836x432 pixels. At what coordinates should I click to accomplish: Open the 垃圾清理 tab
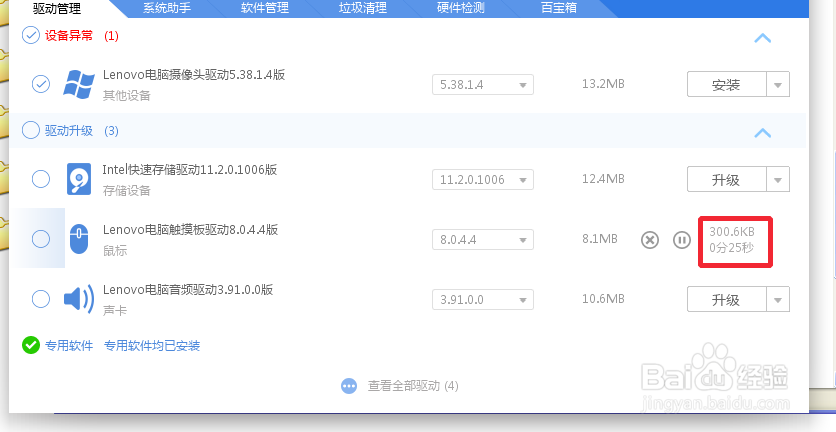click(363, 8)
